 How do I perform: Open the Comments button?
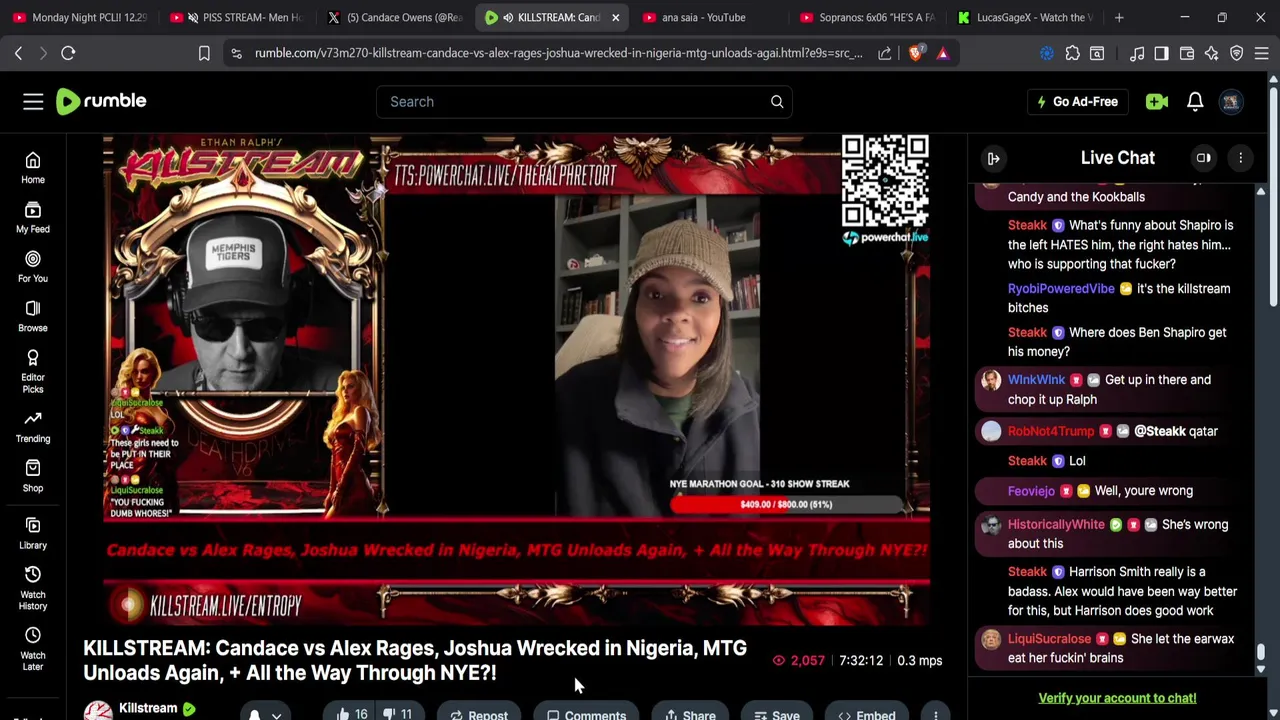click(586, 714)
